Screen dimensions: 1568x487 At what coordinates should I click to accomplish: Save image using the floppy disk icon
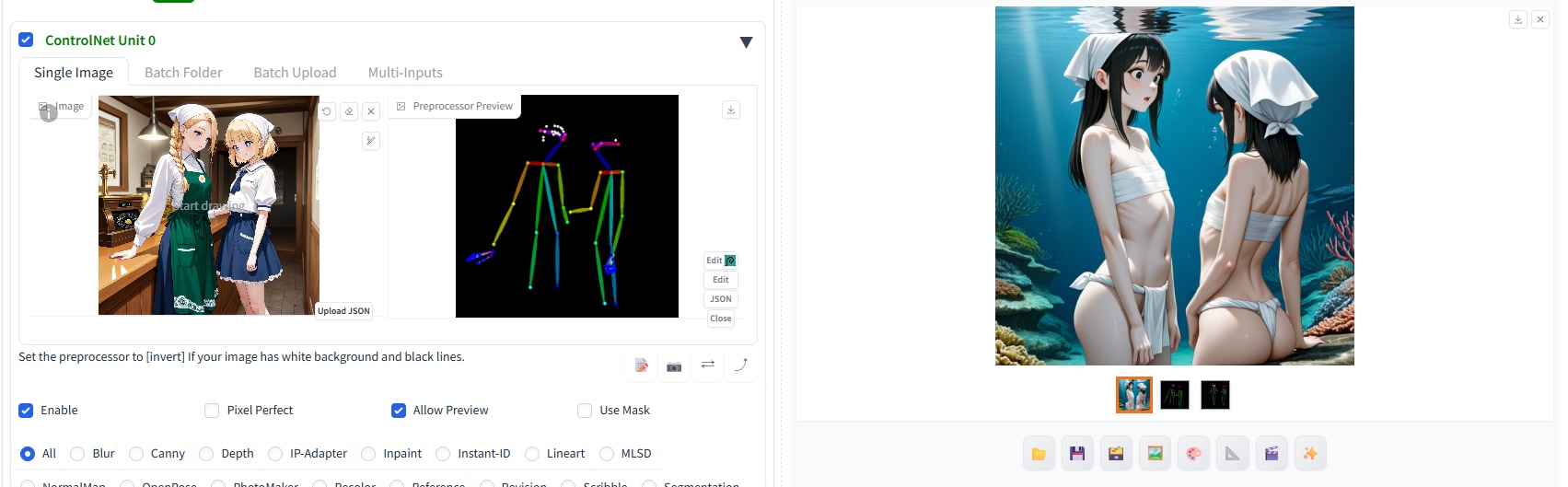(x=1077, y=453)
